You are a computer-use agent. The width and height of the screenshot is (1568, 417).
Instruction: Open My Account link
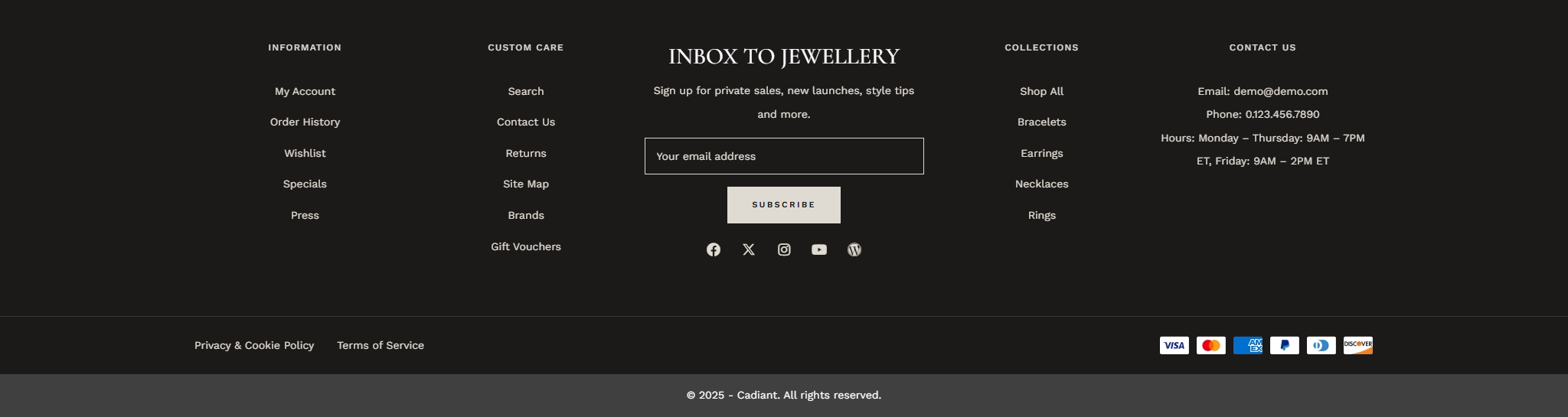tap(305, 91)
